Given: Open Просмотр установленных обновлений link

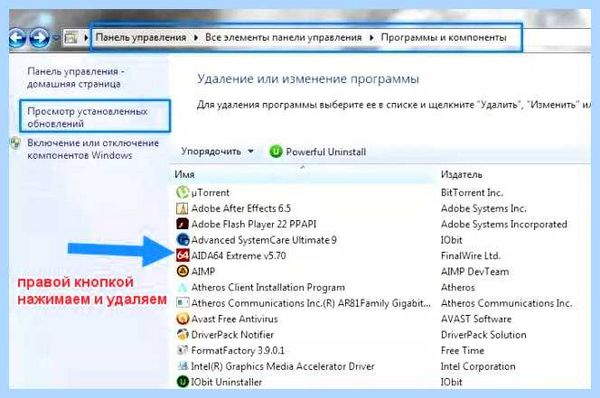Looking at the screenshot, I should [87, 117].
